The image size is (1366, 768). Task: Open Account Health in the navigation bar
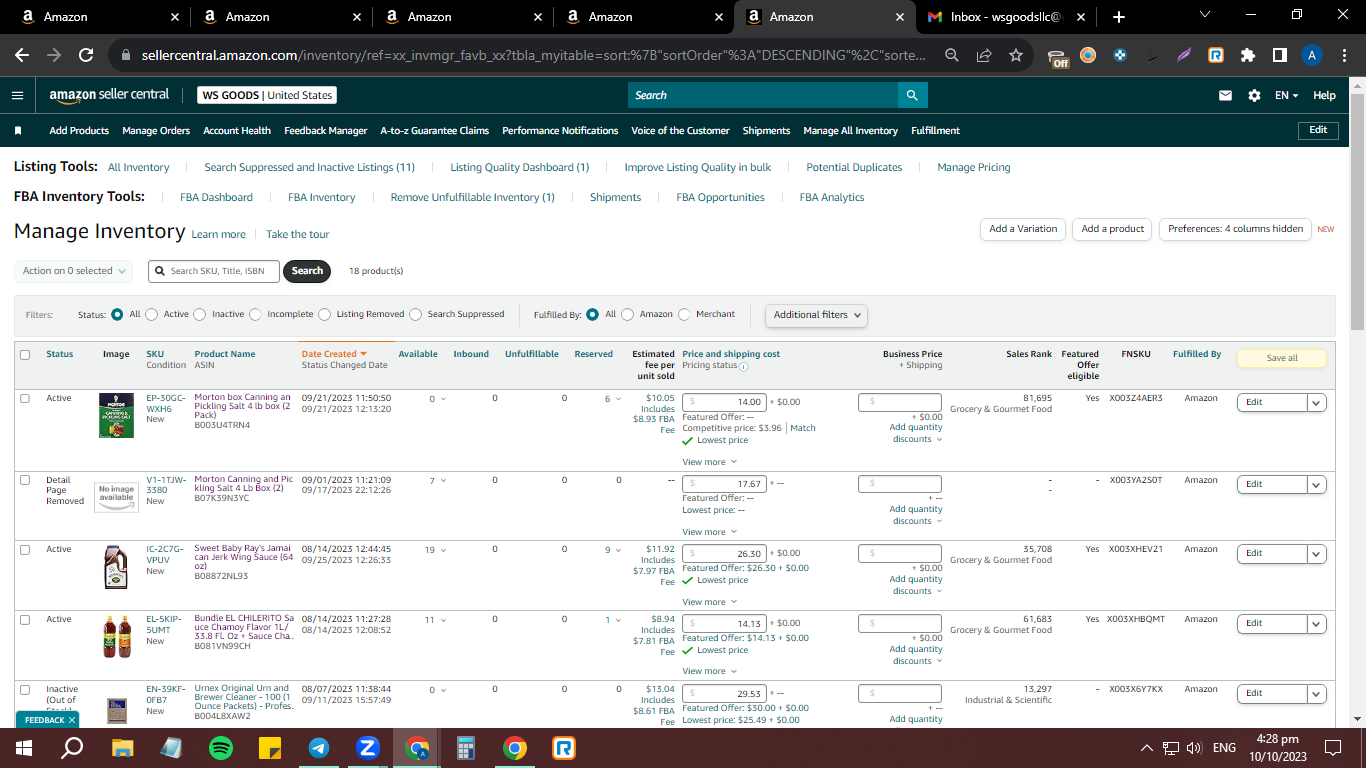237,131
